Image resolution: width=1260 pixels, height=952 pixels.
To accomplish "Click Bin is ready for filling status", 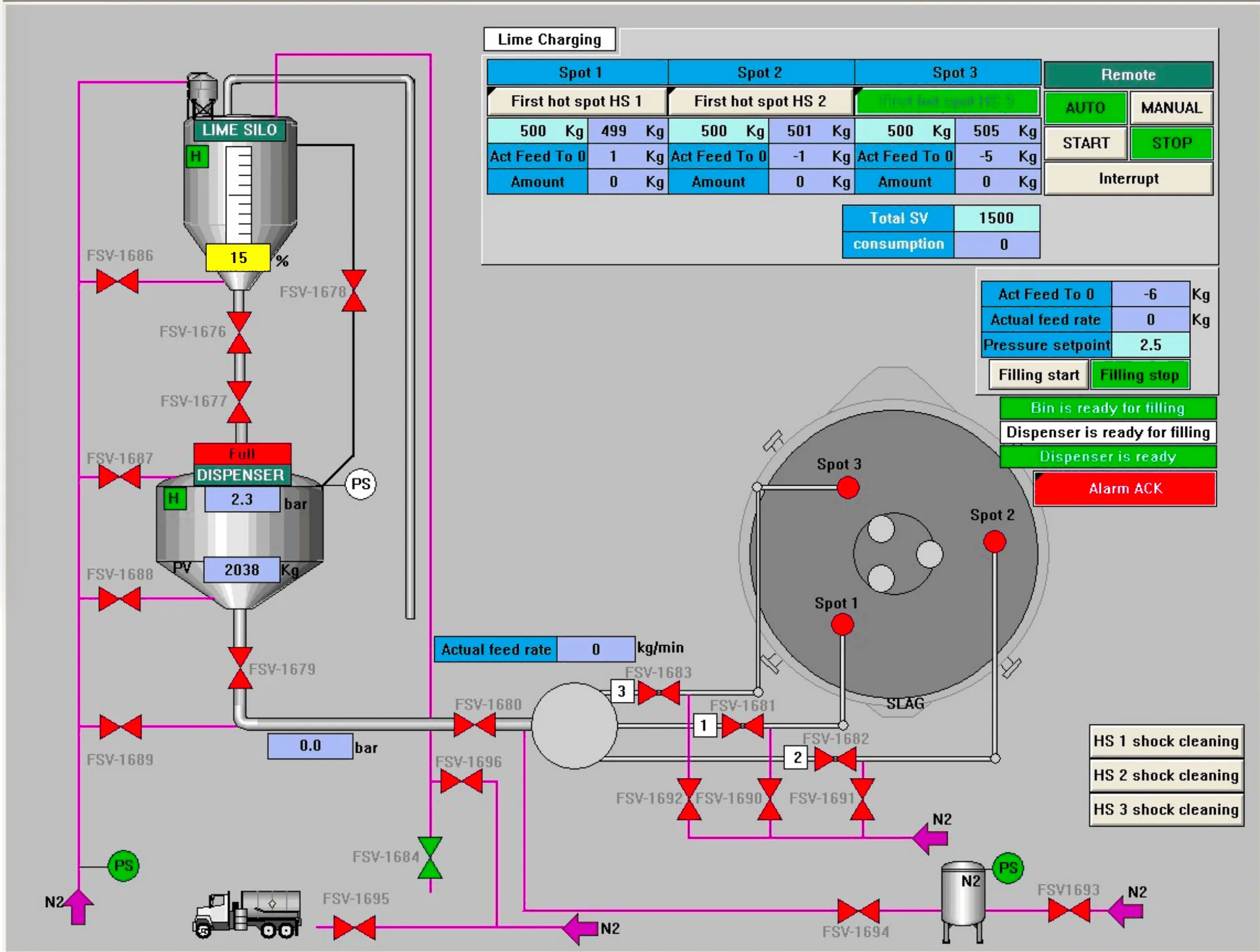I will point(1108,408).
